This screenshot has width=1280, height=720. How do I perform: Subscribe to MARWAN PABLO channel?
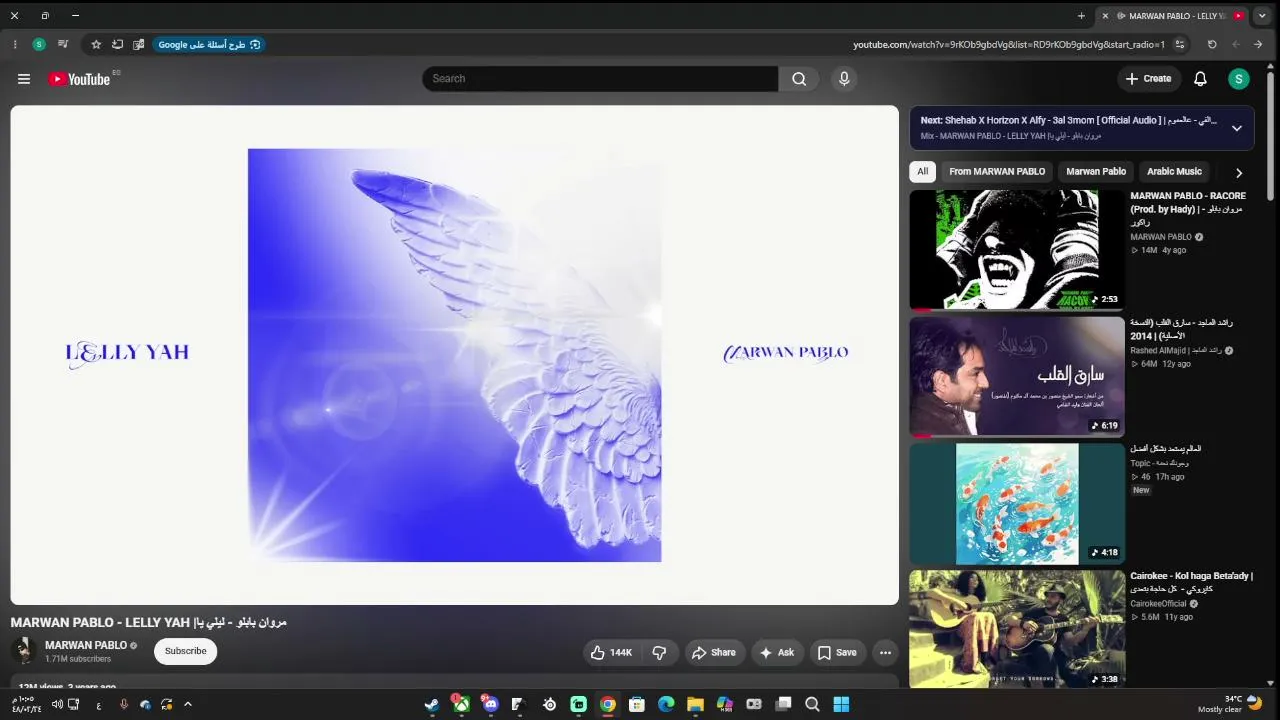[185, 651]
